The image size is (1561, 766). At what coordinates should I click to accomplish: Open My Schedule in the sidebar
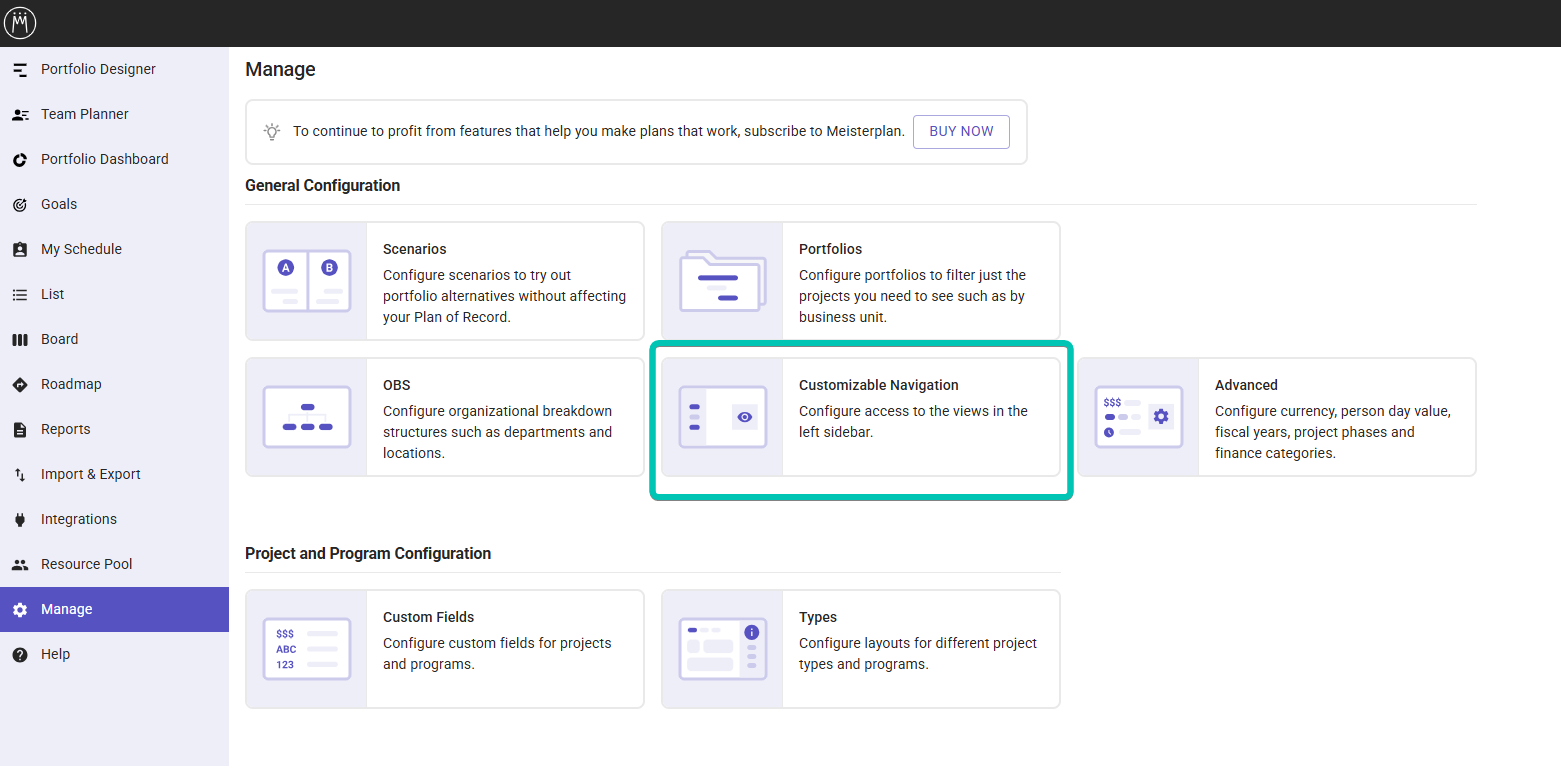81,249
